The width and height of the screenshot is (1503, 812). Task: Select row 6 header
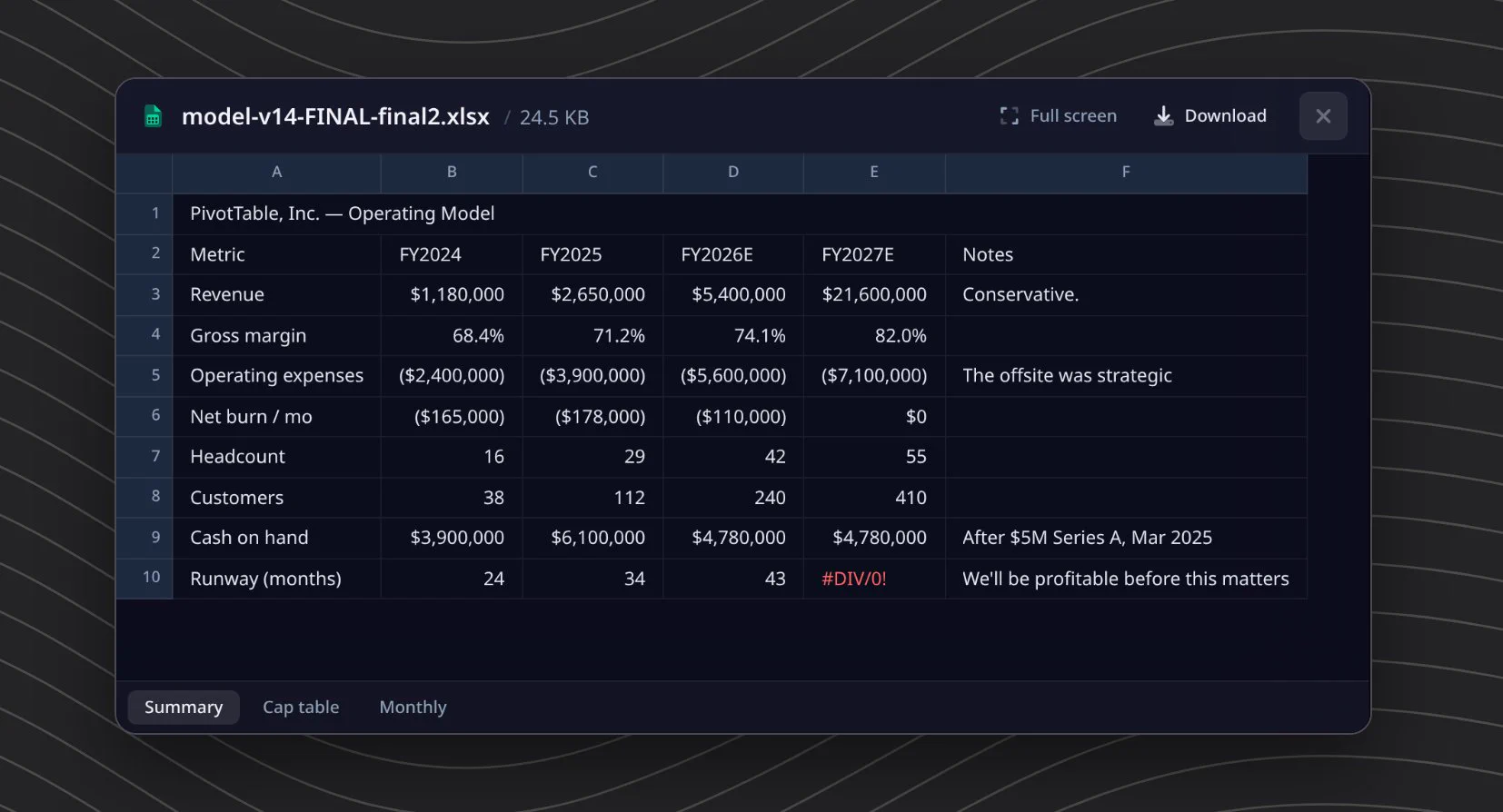click(x=144, y=416)
